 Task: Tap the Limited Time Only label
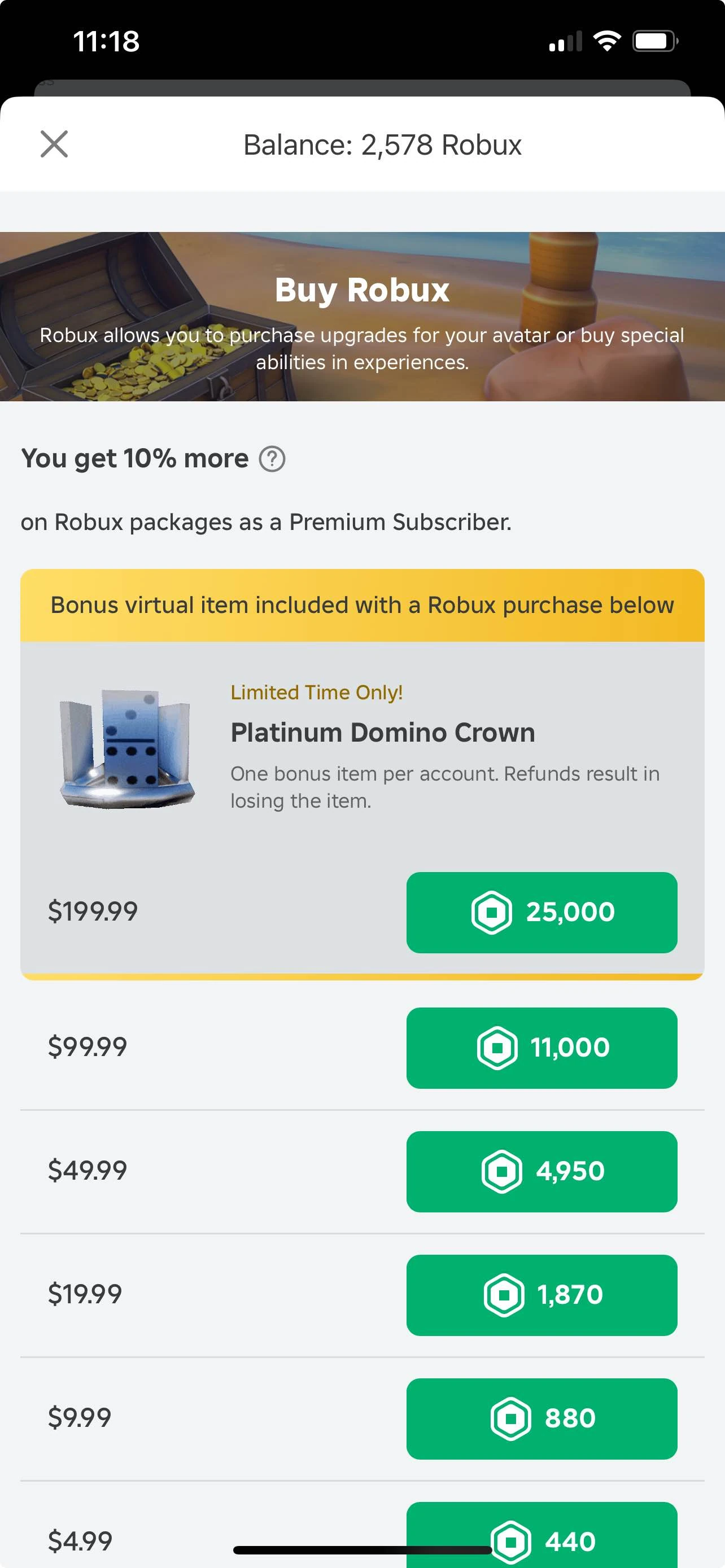click(x=317, y=692)
